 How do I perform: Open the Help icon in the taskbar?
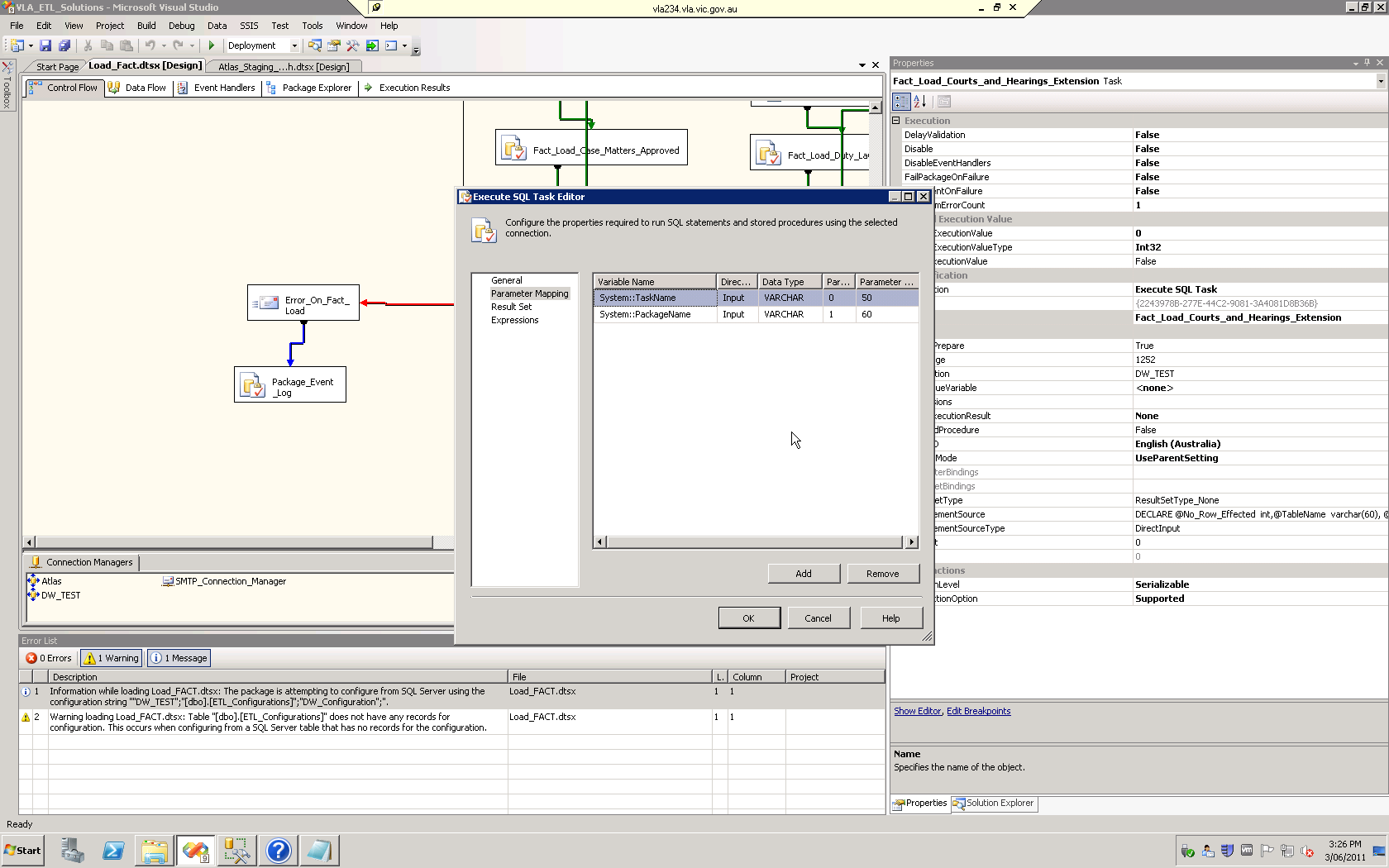279,851
